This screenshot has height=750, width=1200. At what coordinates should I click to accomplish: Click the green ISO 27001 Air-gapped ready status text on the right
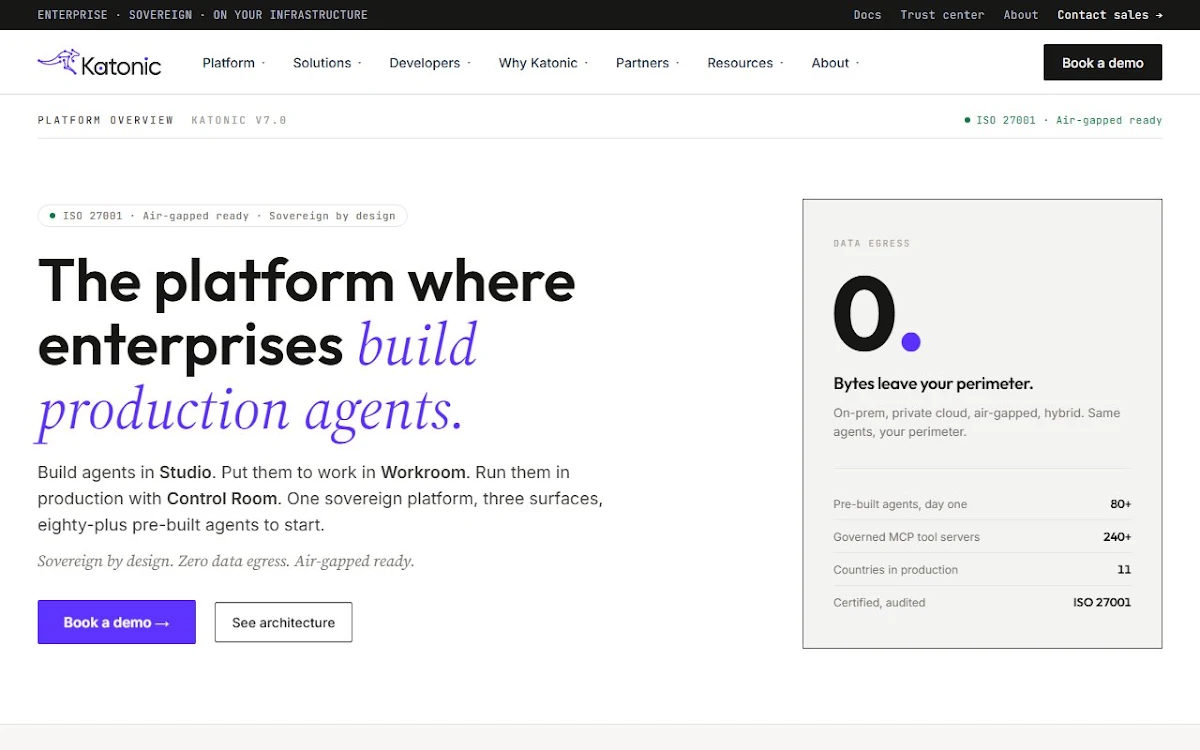(x=1063, y=120)
